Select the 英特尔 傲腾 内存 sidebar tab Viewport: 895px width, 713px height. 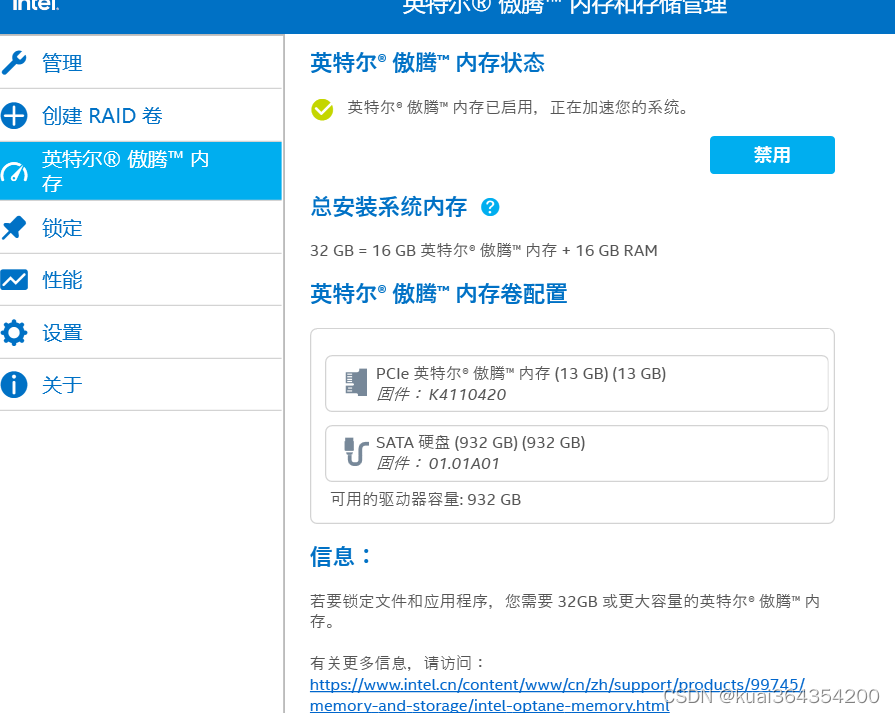pyautogui.click(x=141, y=171)
